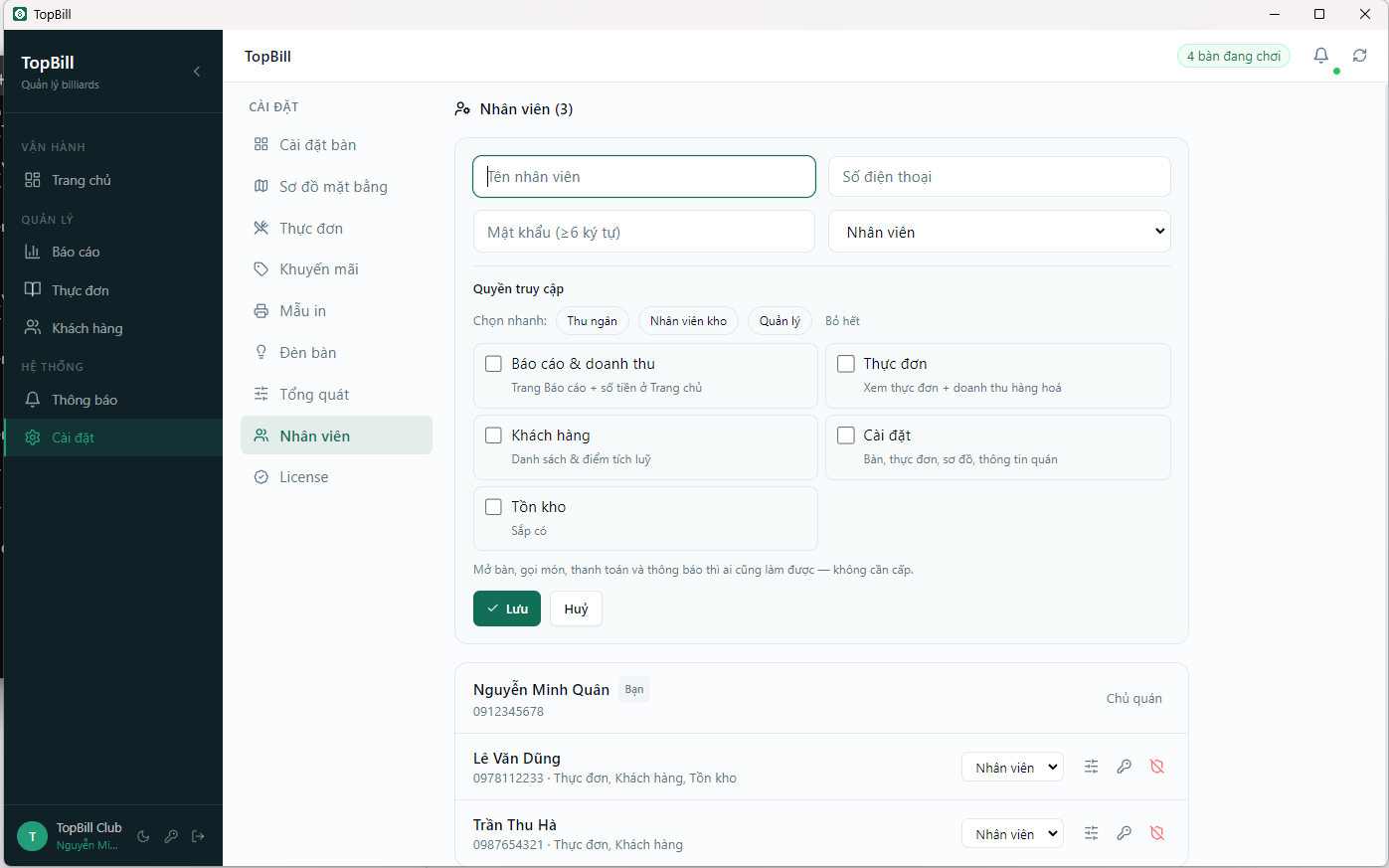Apply the Nhân viên kho quick preset
1389x868 pixels.
pos(688,321)
